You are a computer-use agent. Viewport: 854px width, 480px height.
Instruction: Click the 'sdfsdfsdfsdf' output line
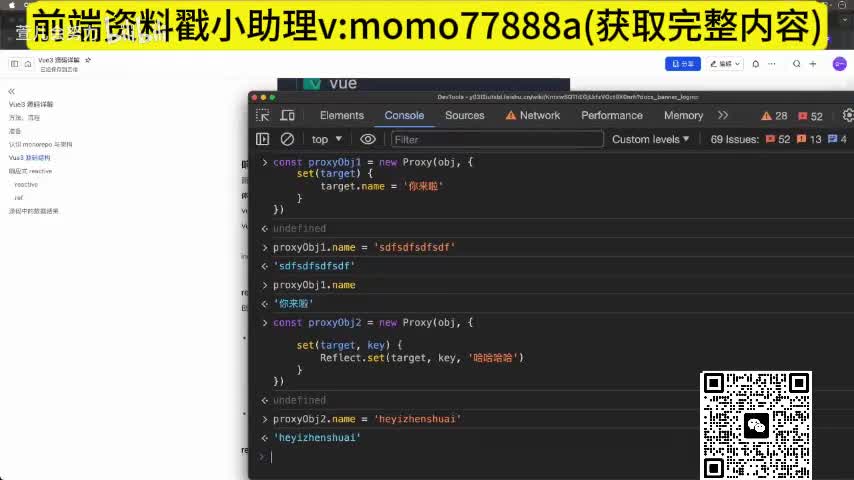(314, 266)
